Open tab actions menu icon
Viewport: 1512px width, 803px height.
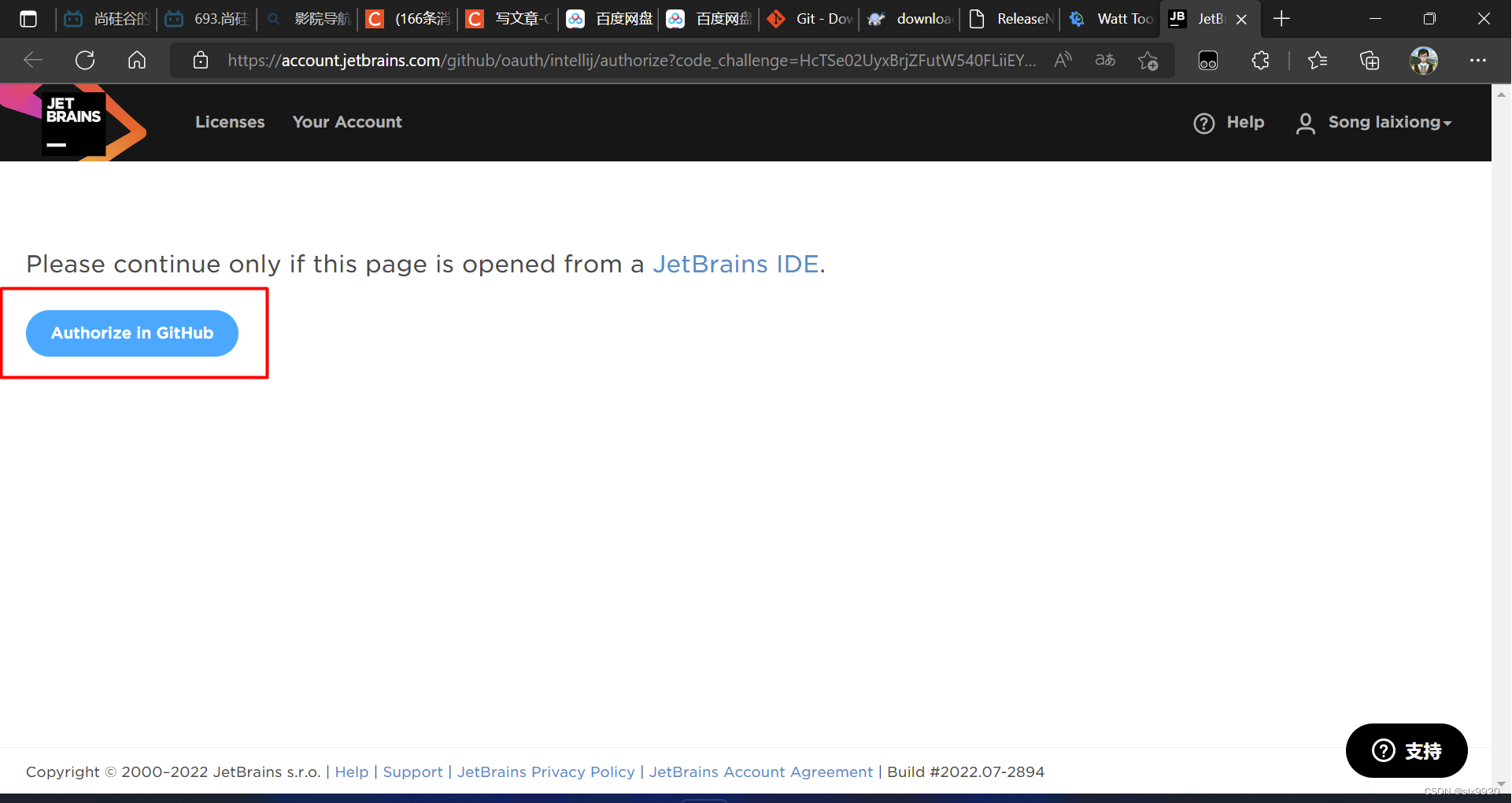point(28,19)
